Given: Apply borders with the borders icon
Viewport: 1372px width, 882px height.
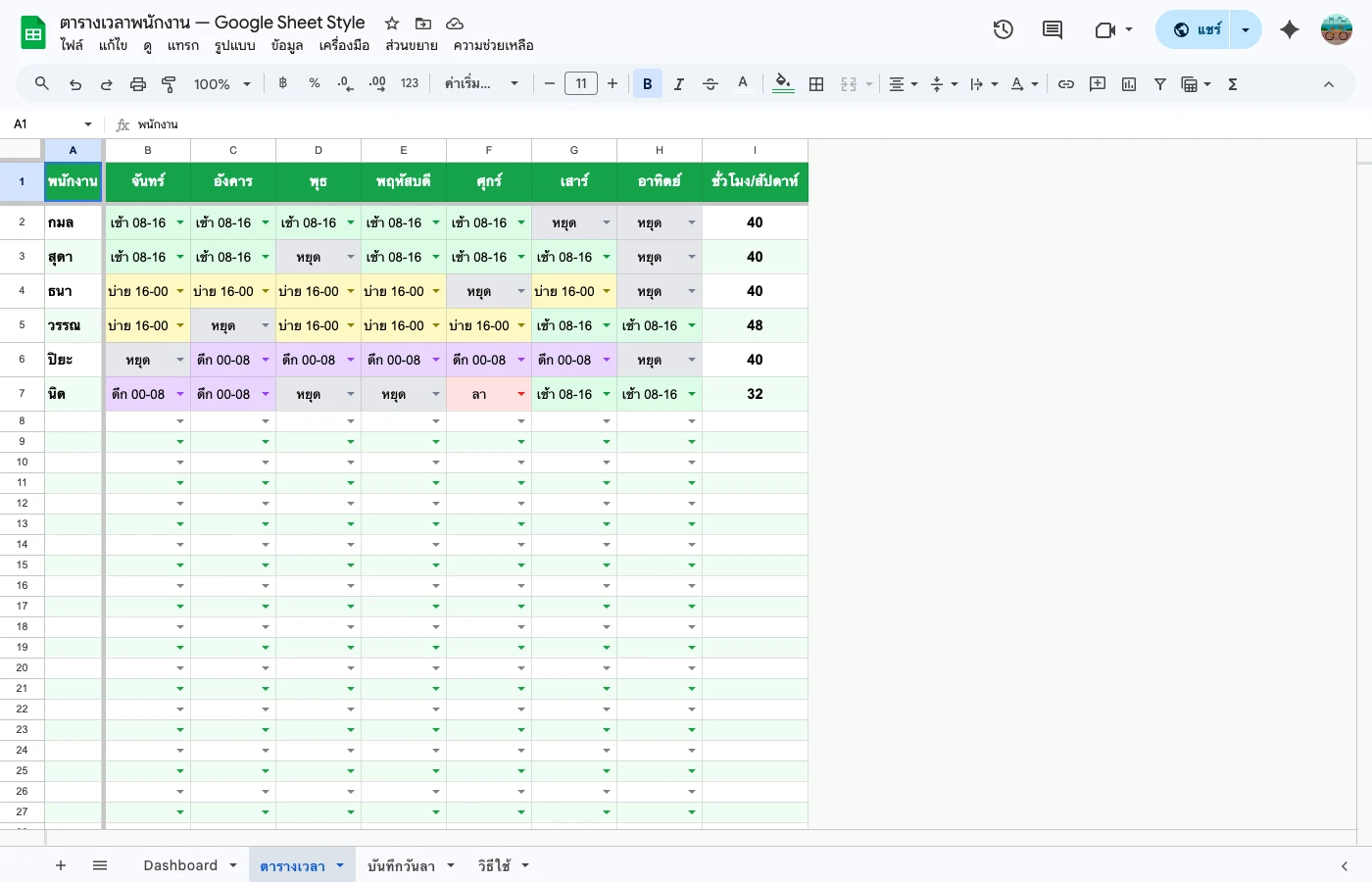Looking at the screenshot, I should click(816, 83).
